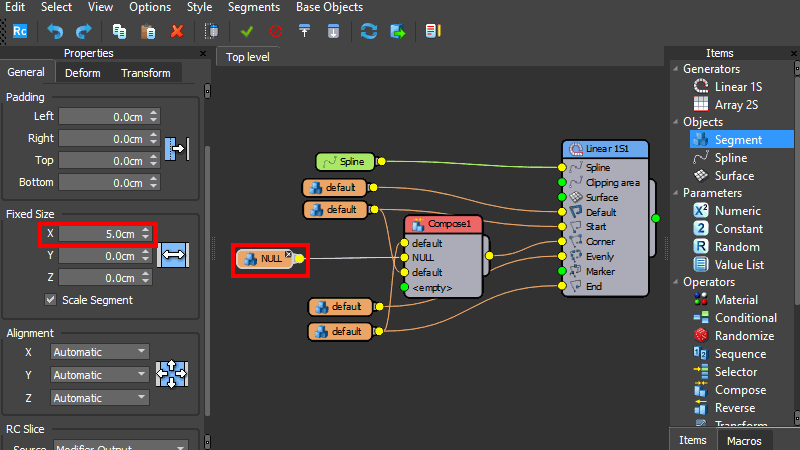Click the green checkmark enable icon
Viewport: 800px width, 450px height.
coord(247,31)
